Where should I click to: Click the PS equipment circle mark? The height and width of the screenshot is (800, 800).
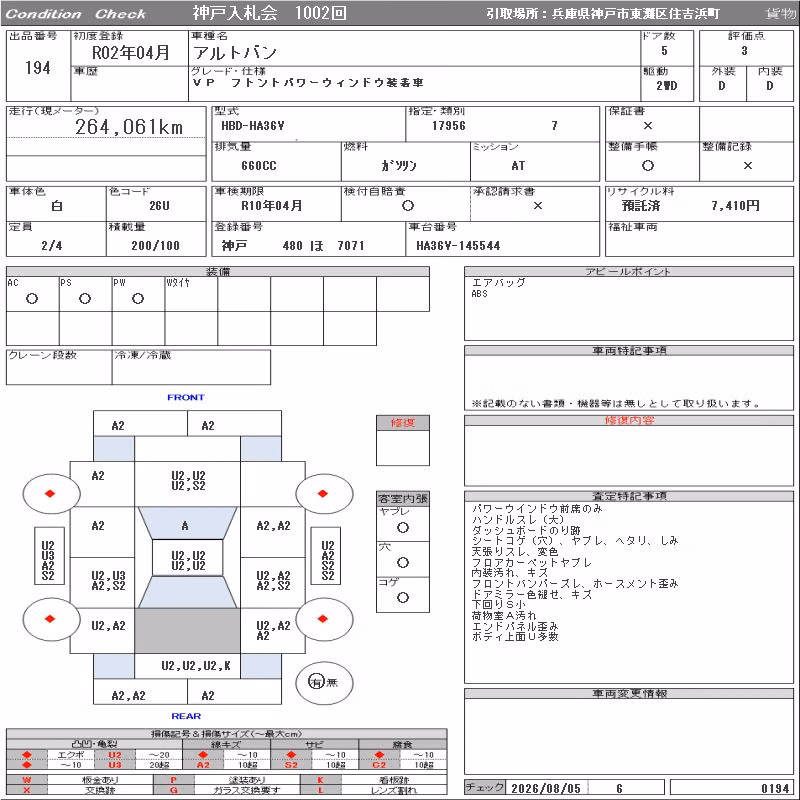pyautogui.click(x=85, y=298)
